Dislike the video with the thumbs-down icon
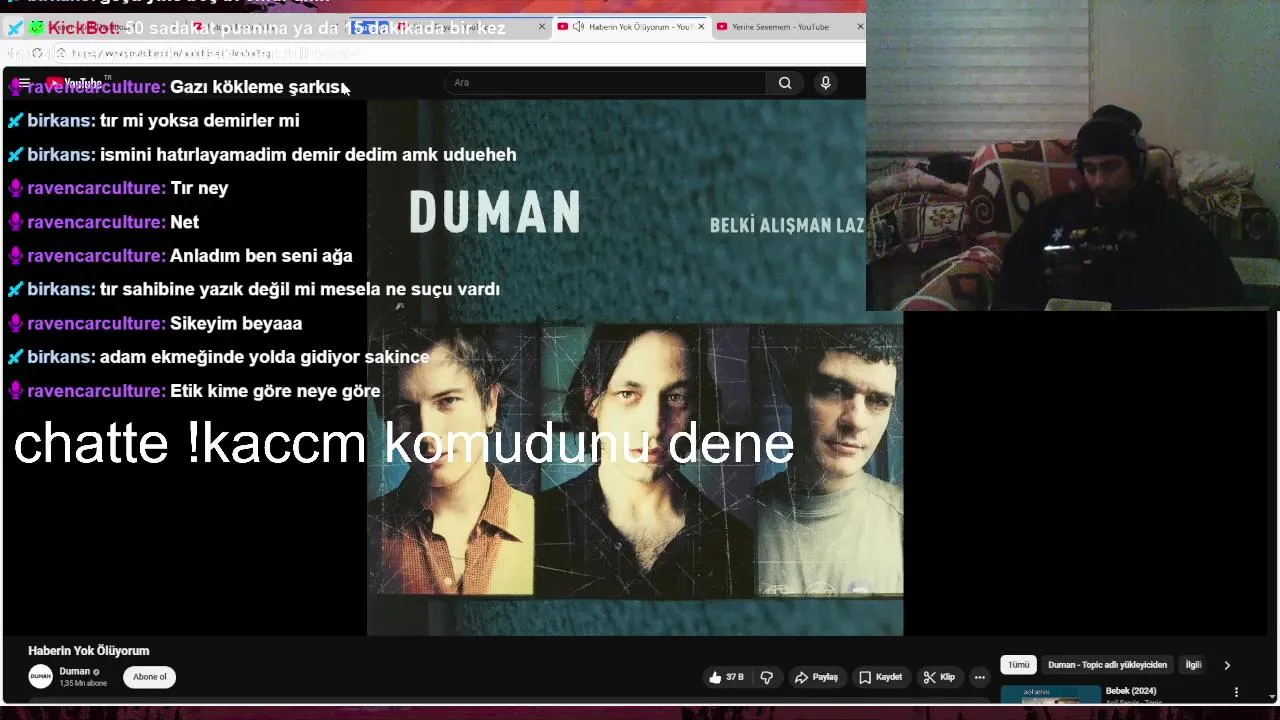1280x720 pixels. click(767, 677)
